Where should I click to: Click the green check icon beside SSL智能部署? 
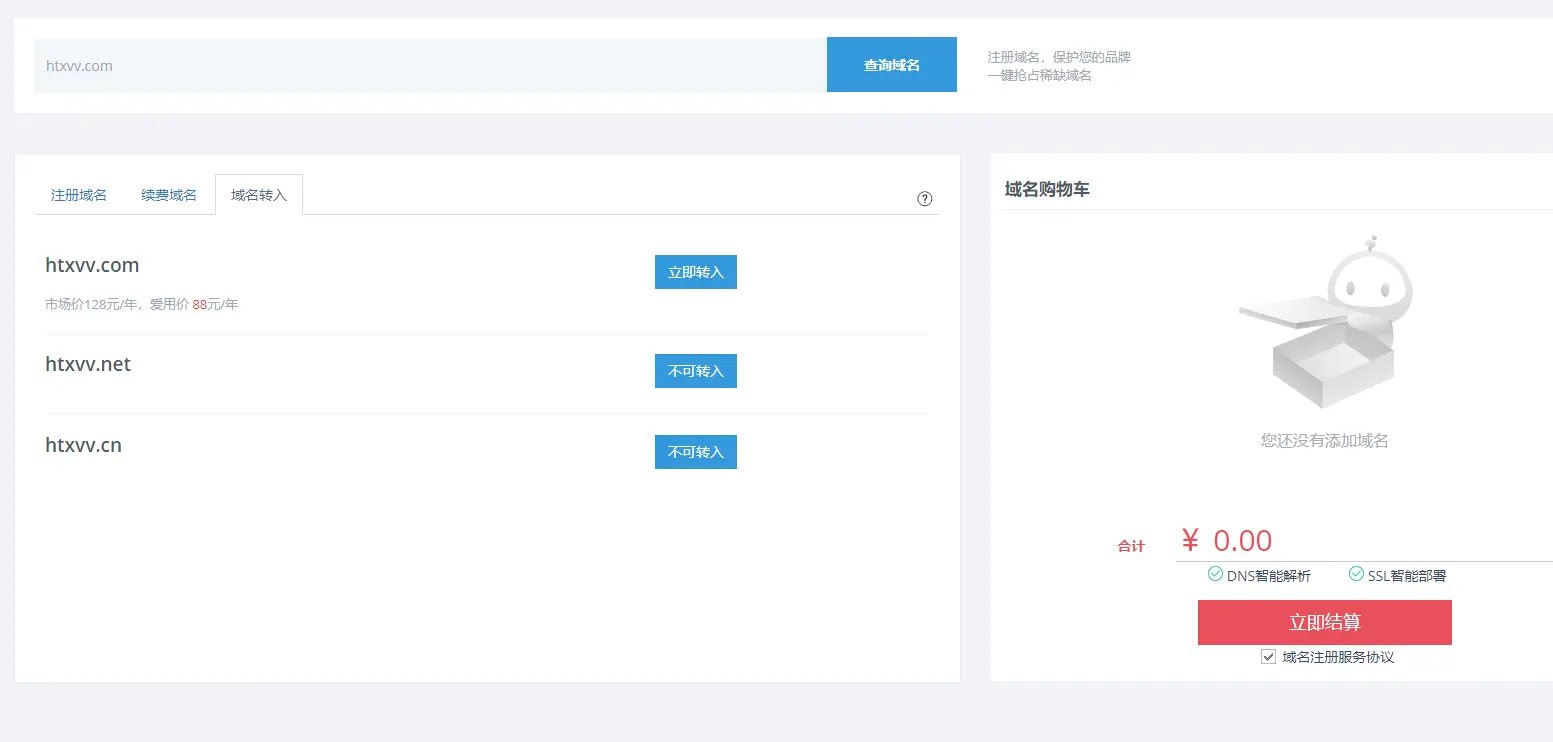click(1356, 574)
